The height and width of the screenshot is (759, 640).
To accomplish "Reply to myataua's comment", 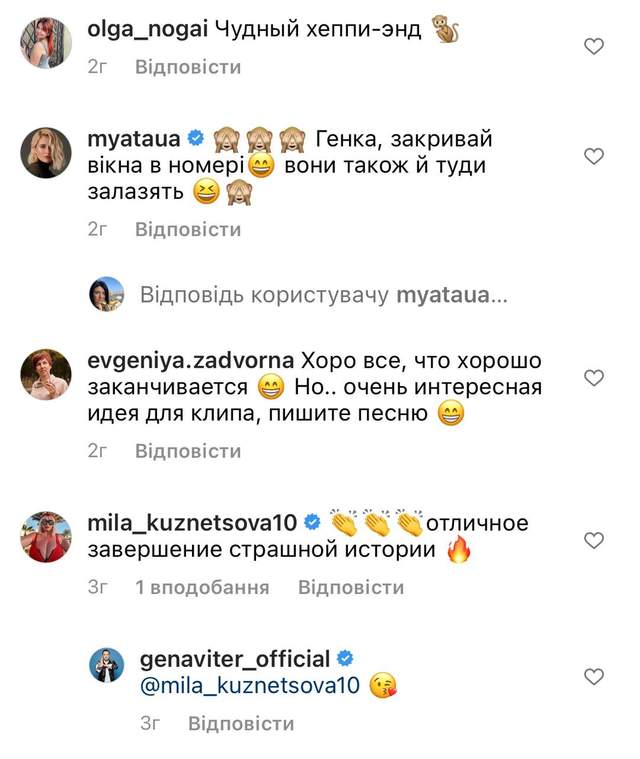I will [189, 230].
